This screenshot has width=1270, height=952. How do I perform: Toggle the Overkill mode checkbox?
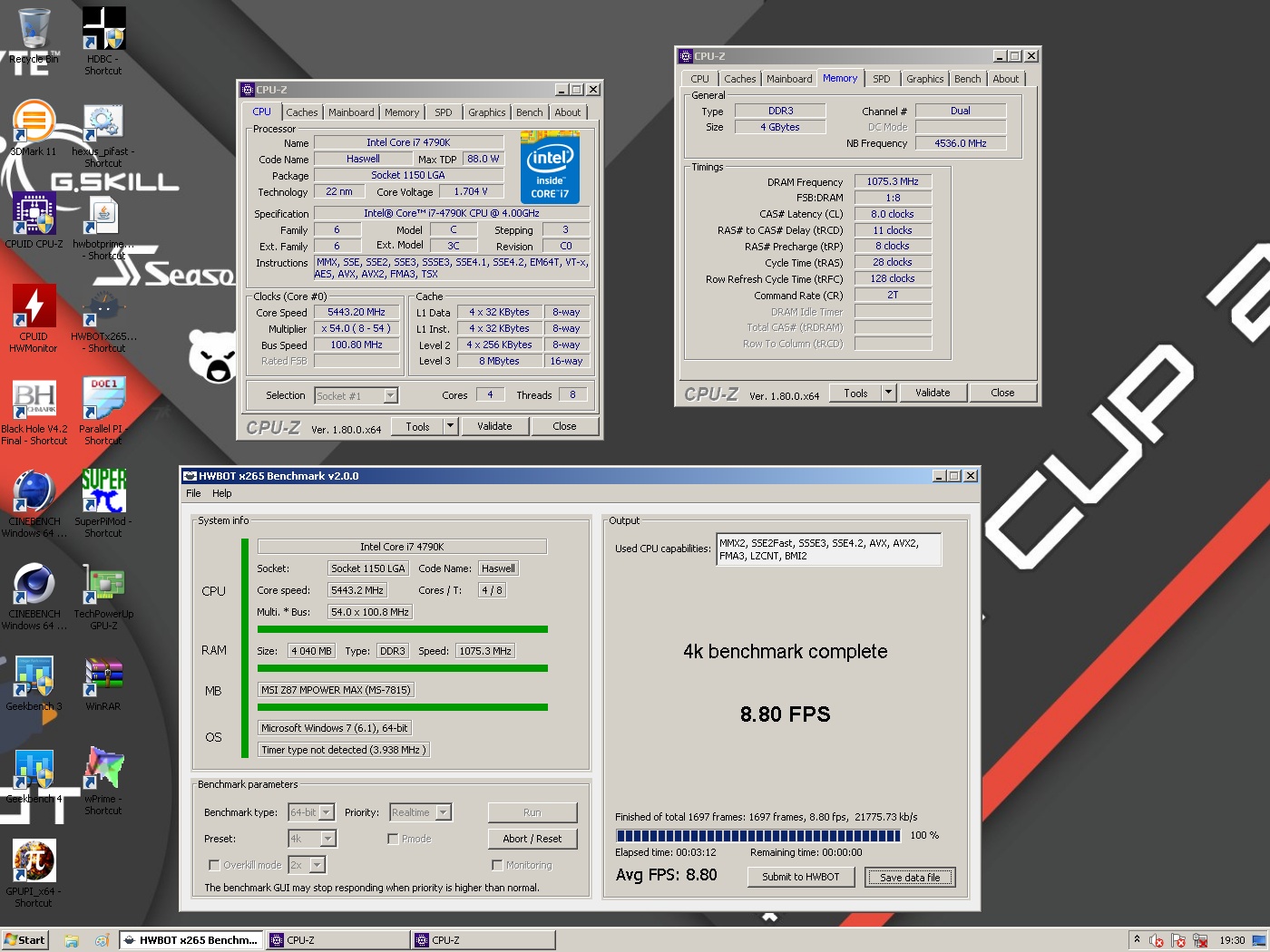[x=214, y=865]
